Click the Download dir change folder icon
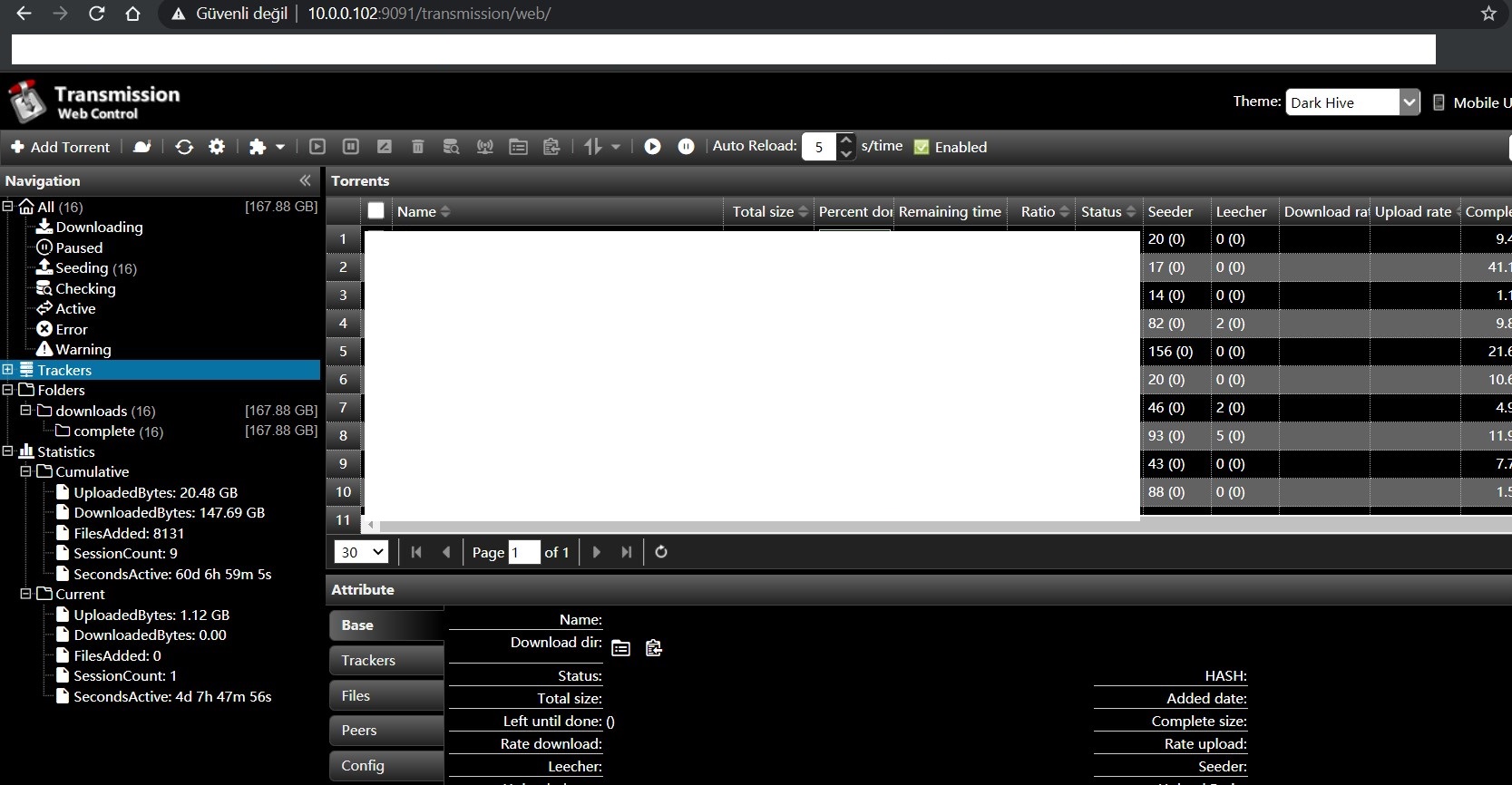1512x785 pixels. 620,648
